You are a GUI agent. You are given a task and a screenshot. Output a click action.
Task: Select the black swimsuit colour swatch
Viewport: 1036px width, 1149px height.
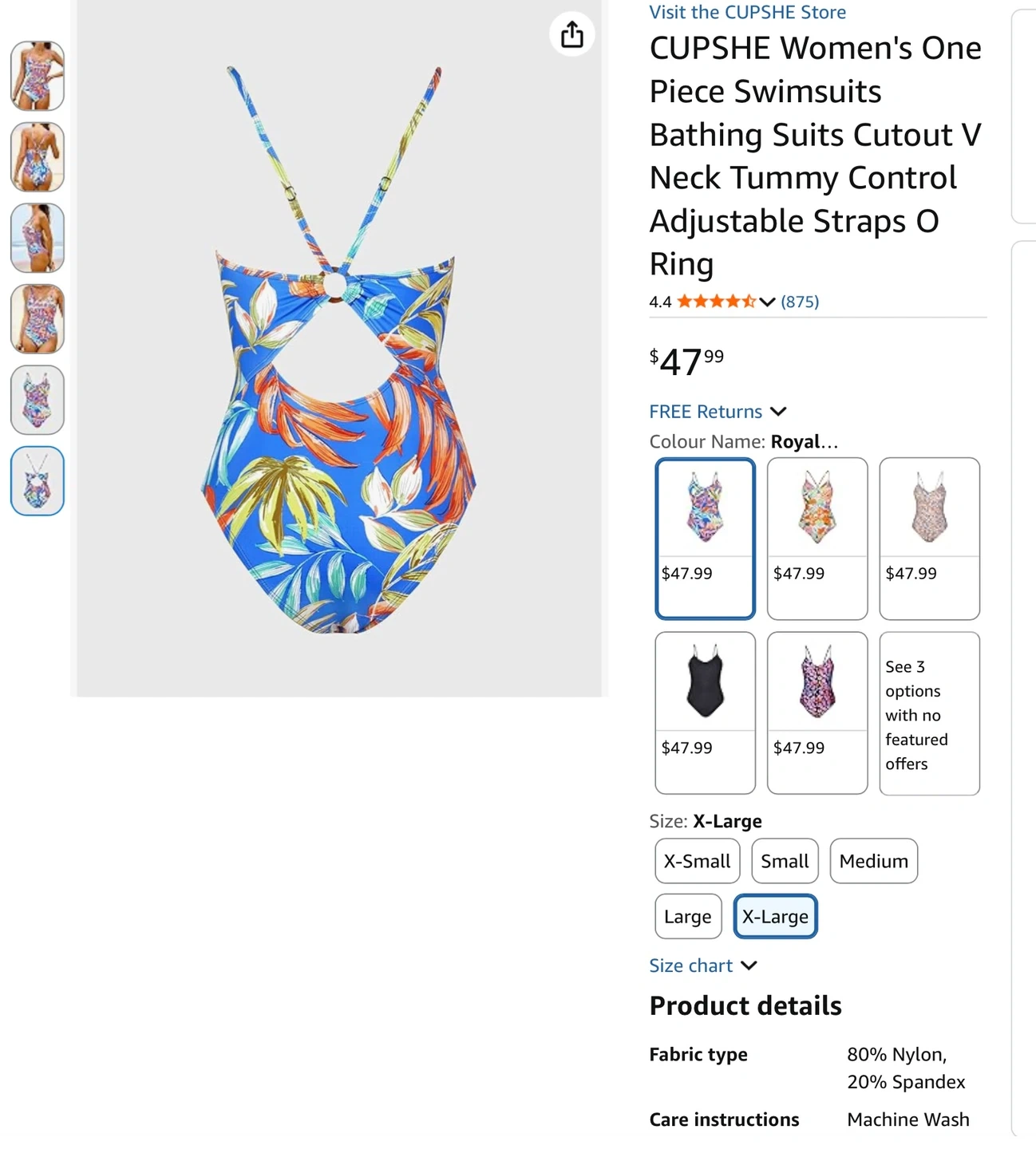tap(705, 713)
